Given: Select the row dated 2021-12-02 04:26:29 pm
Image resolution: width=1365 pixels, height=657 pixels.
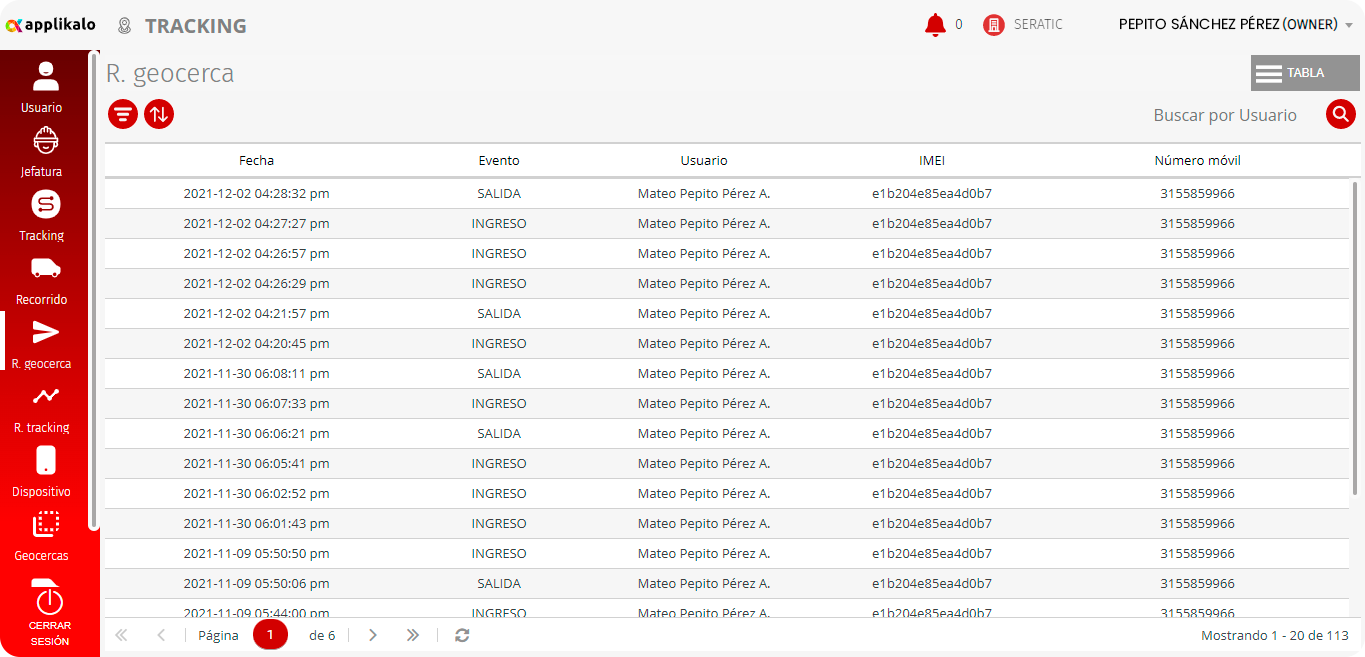Looking at the screenshot, I should [727, 284].
